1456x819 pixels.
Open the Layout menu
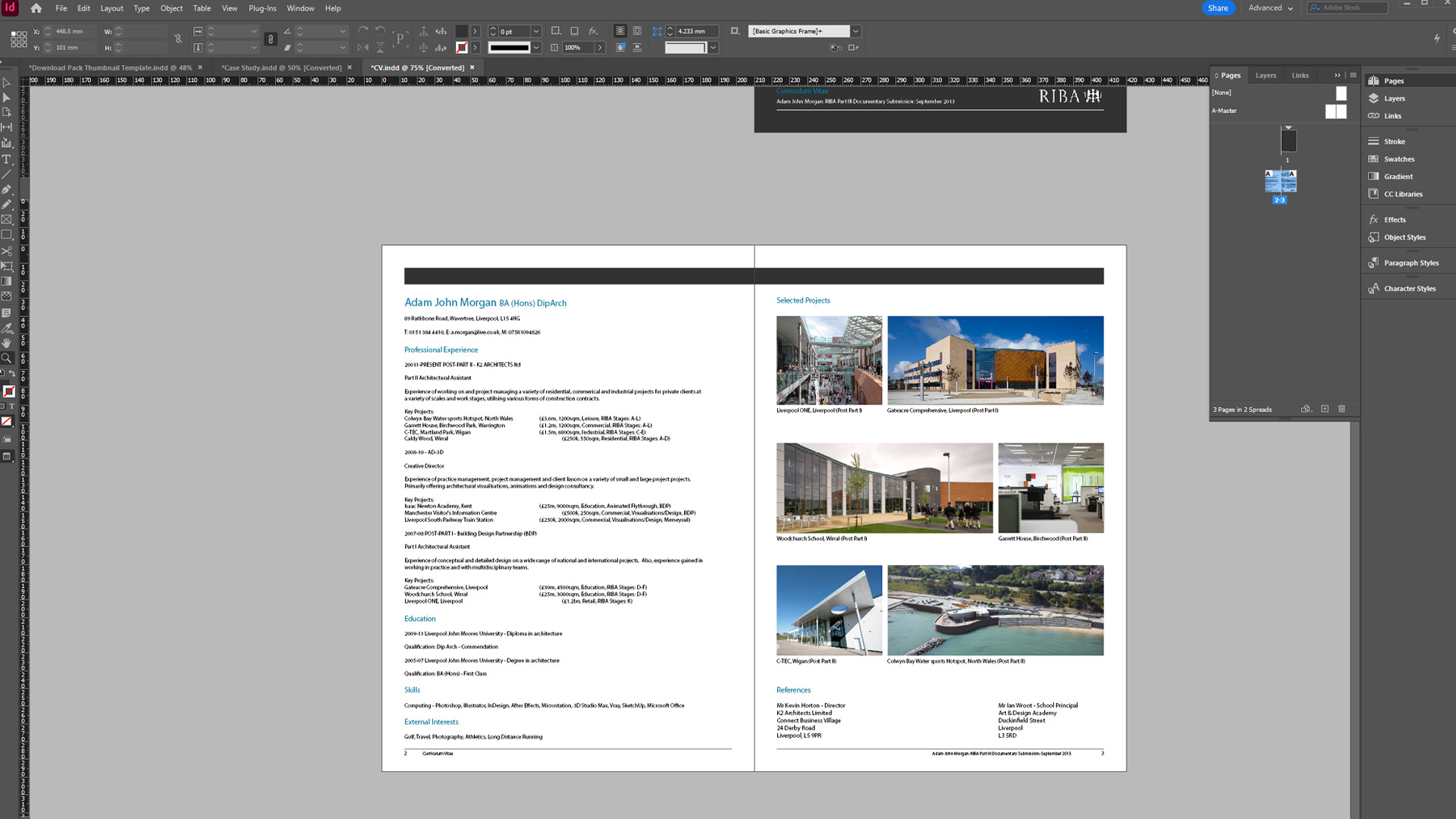coord(111,8)
